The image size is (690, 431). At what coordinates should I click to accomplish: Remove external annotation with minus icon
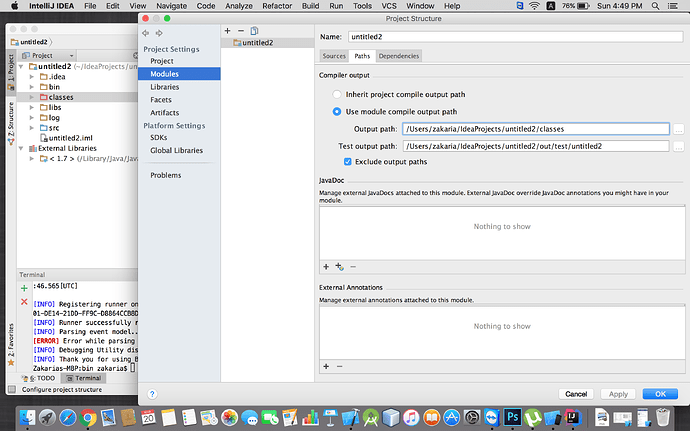(339, 366)
